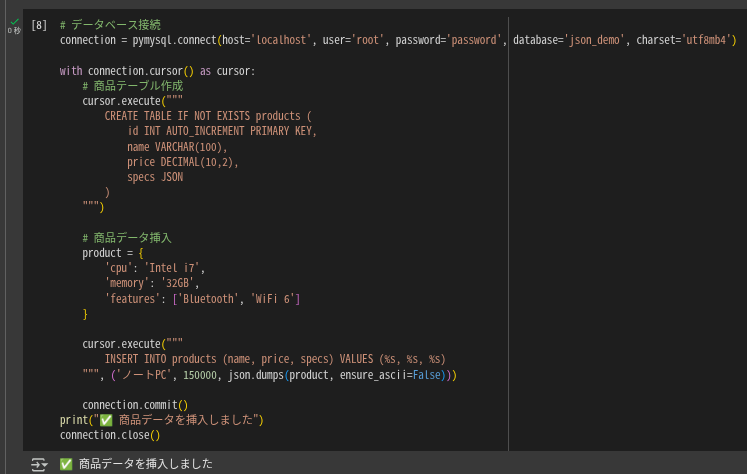Click the 'cpu': 'Intel i7' entry
Screen dimensions: 747x474
(x=155, y=268)
